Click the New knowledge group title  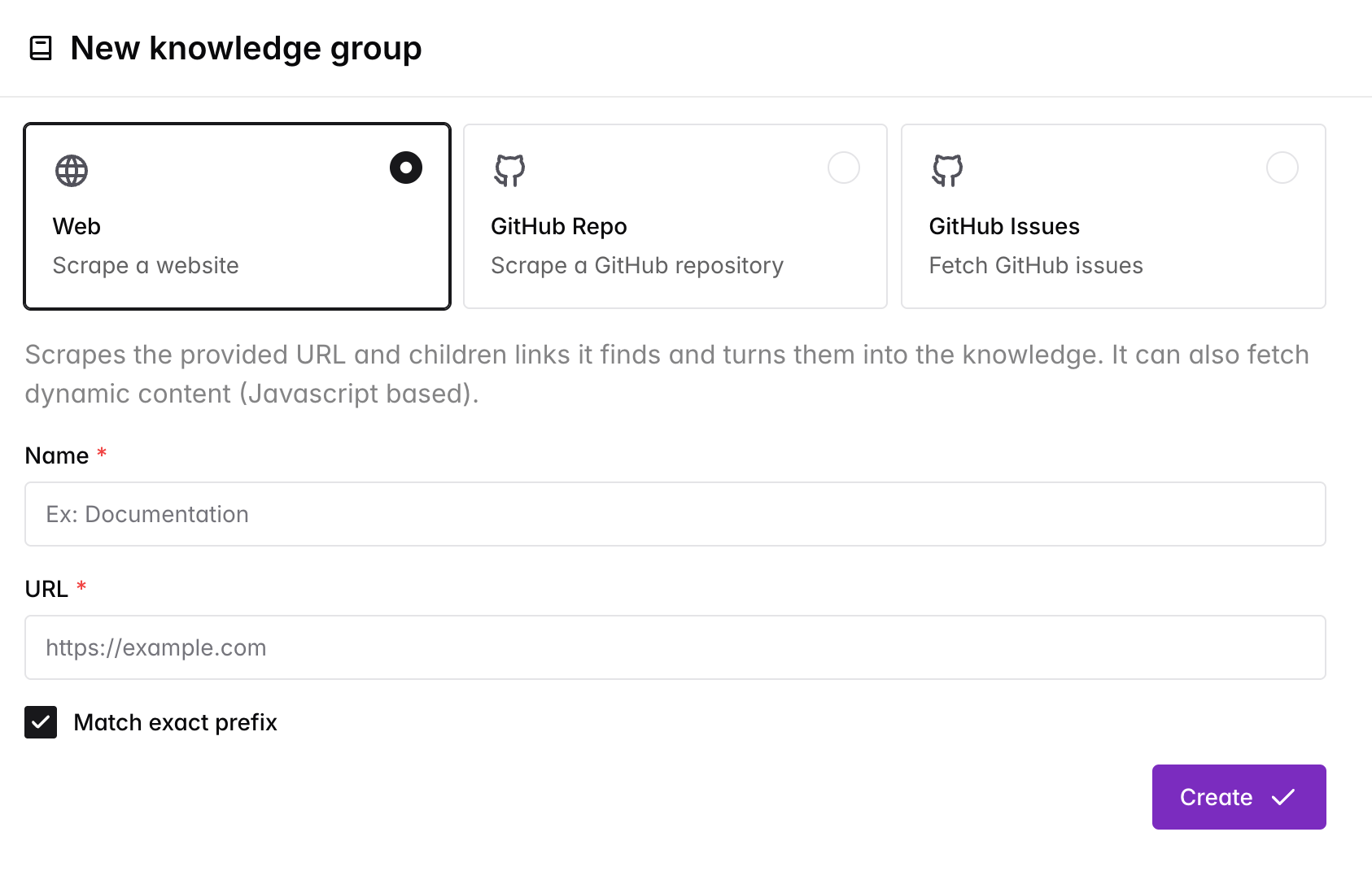click(246, 48)
